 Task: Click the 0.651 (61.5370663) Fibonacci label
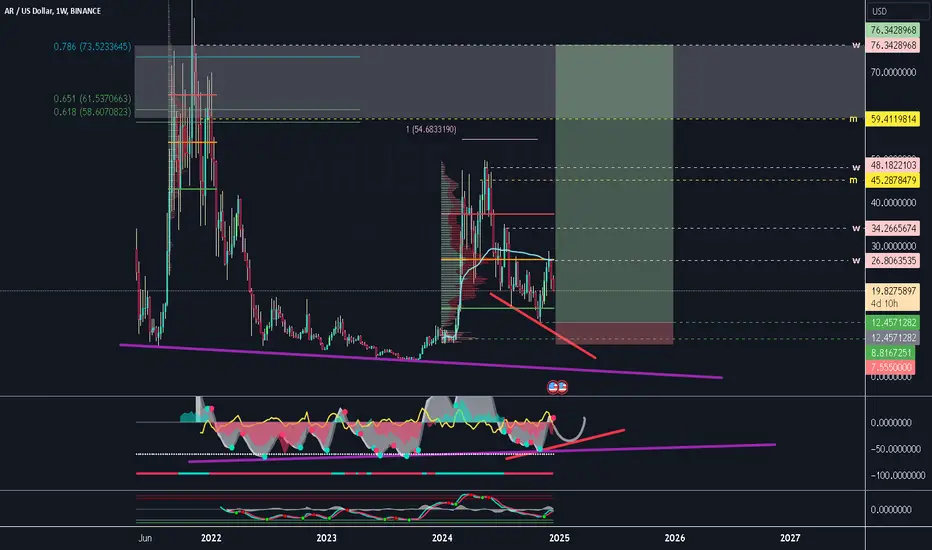[x=92, y=99]
